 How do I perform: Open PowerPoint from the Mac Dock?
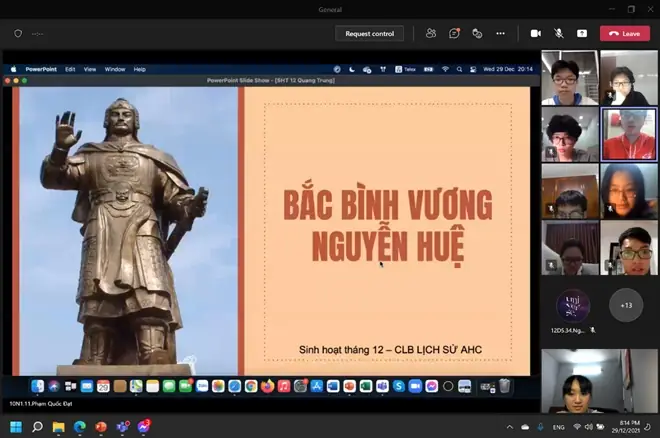point(349,386)
